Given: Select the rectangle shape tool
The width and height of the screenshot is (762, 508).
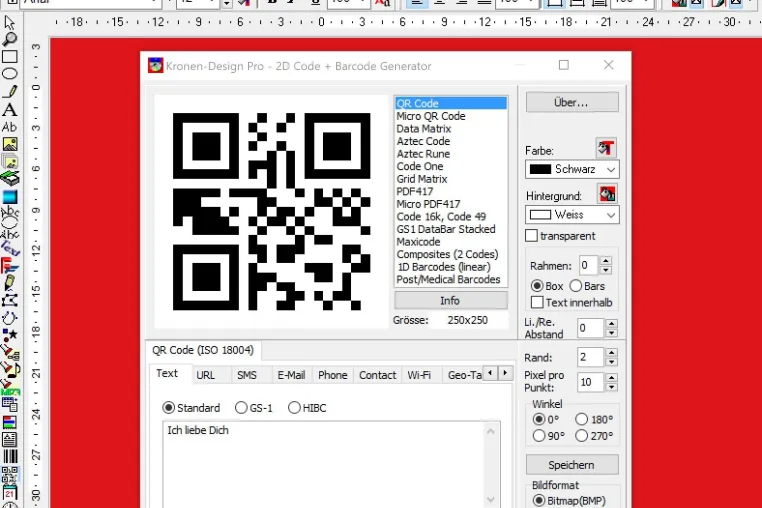Looking at the screenshot, I should (x=10, y=56).
